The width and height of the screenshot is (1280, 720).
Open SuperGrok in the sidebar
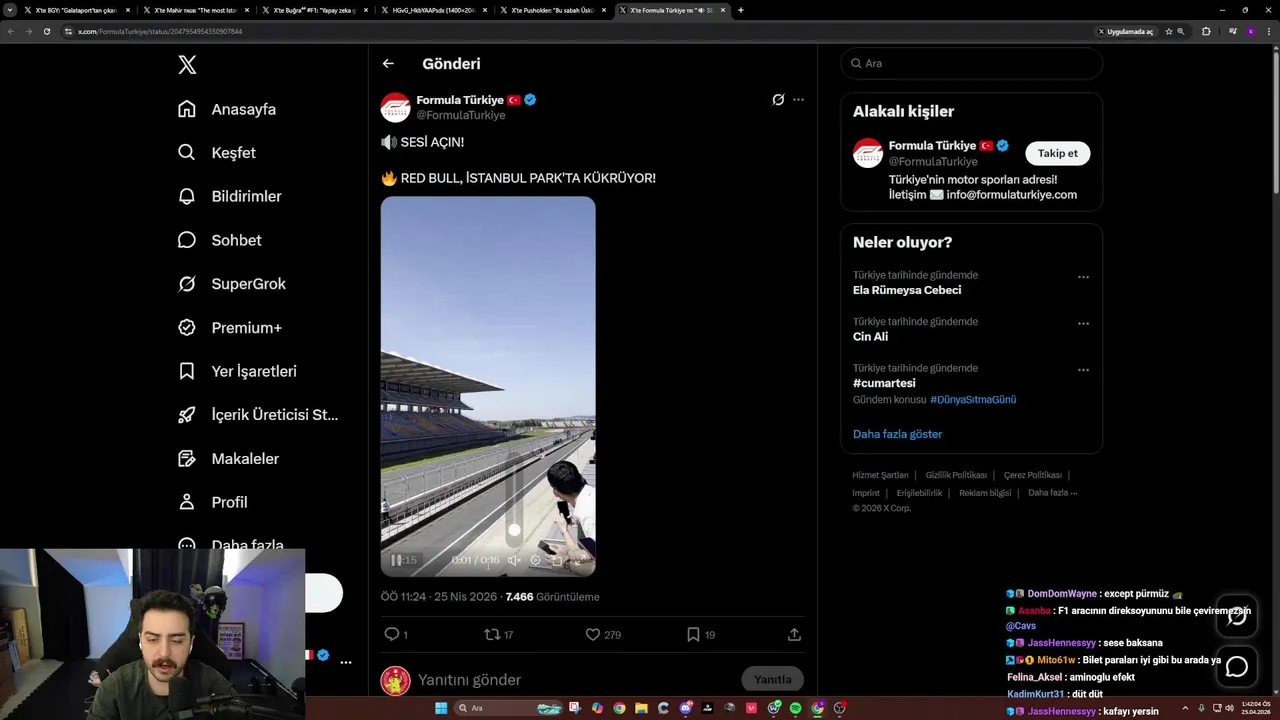point(232,284)
